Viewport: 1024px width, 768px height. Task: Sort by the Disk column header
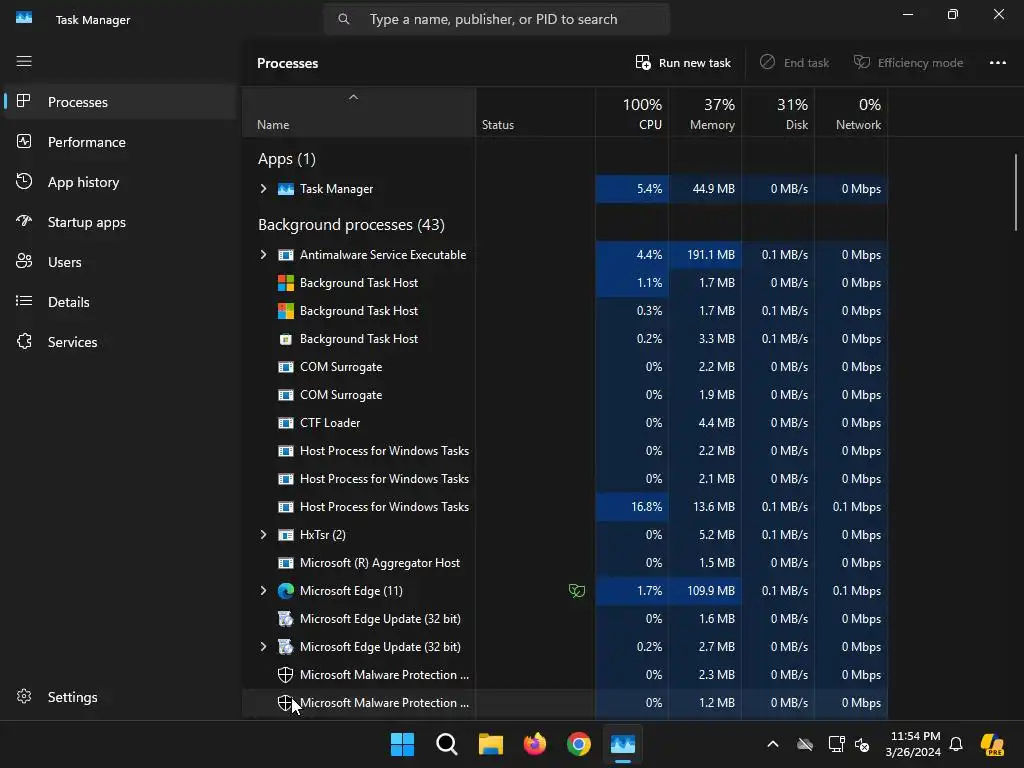(778, 112)
